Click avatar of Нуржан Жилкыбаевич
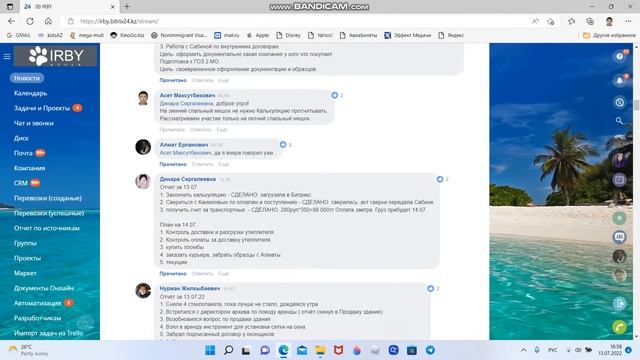 coord(143,291)
